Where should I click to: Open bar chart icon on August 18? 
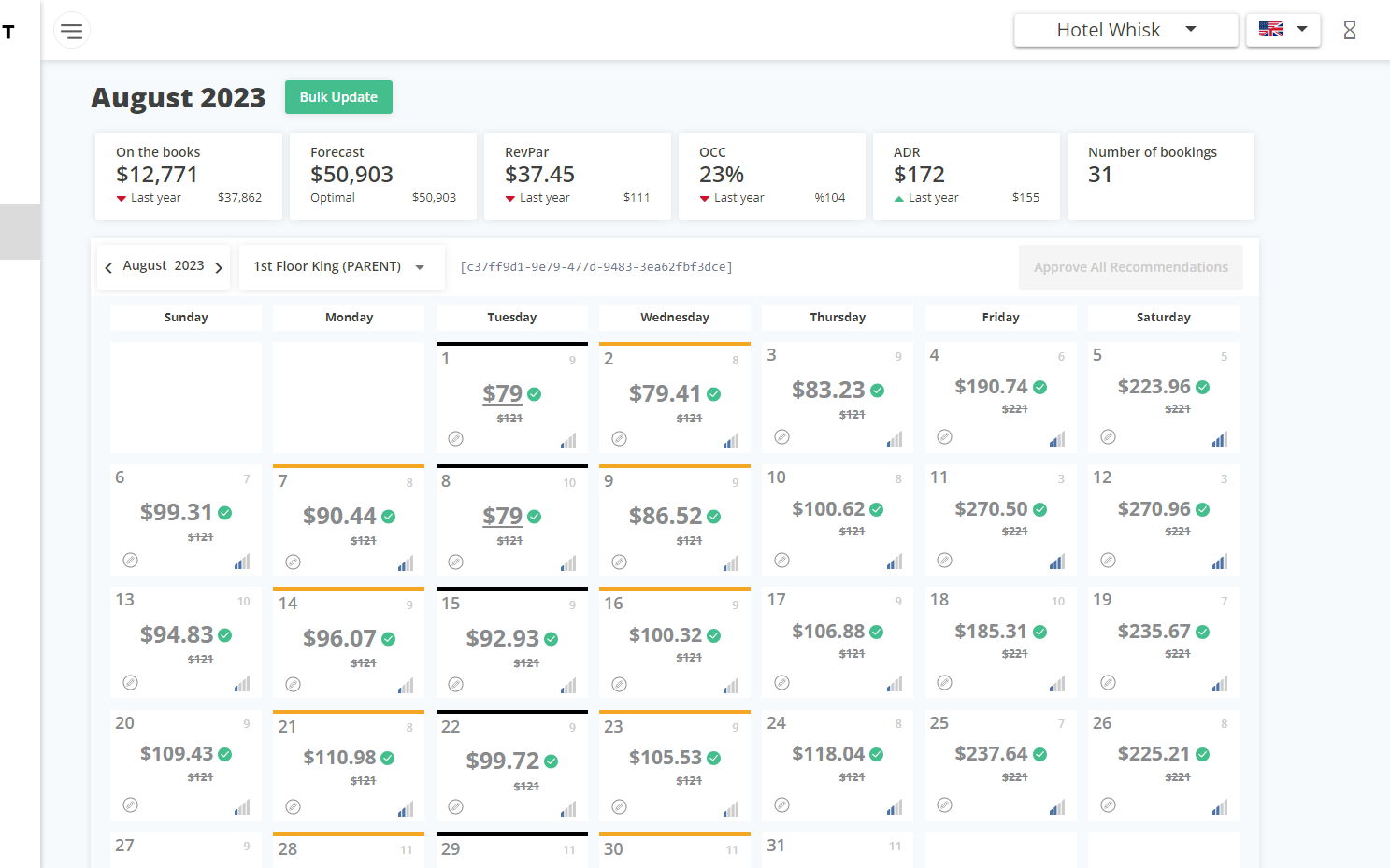(x=1057, y=684)
